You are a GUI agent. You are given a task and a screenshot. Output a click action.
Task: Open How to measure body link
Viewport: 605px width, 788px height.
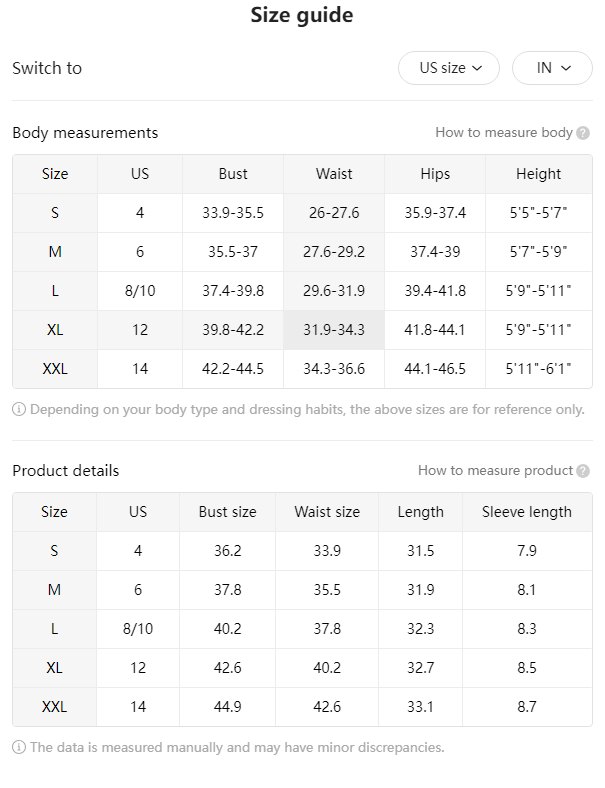(503, 133)
